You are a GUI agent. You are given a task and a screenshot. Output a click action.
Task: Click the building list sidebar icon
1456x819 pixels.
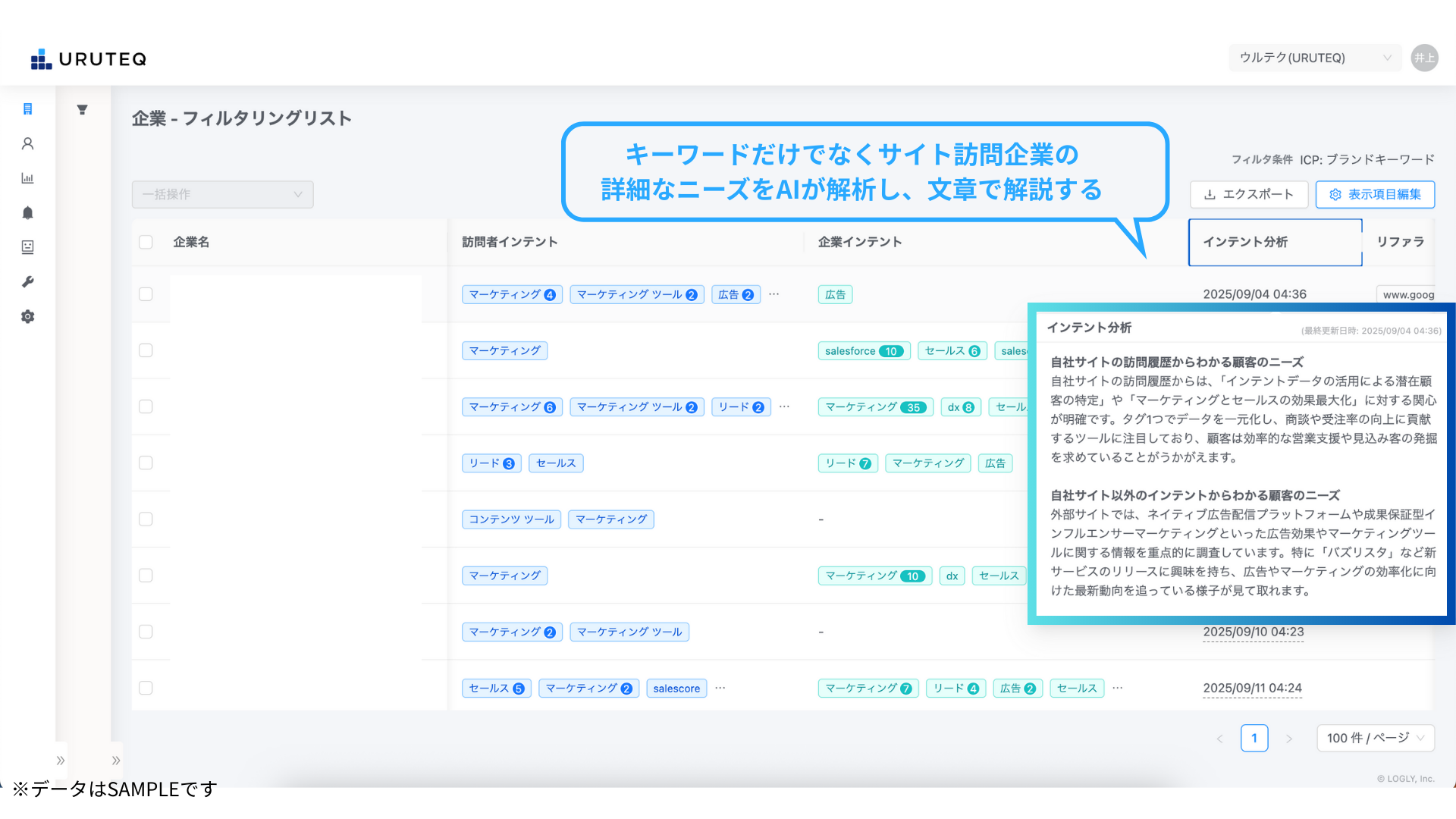tap(28, 109)
